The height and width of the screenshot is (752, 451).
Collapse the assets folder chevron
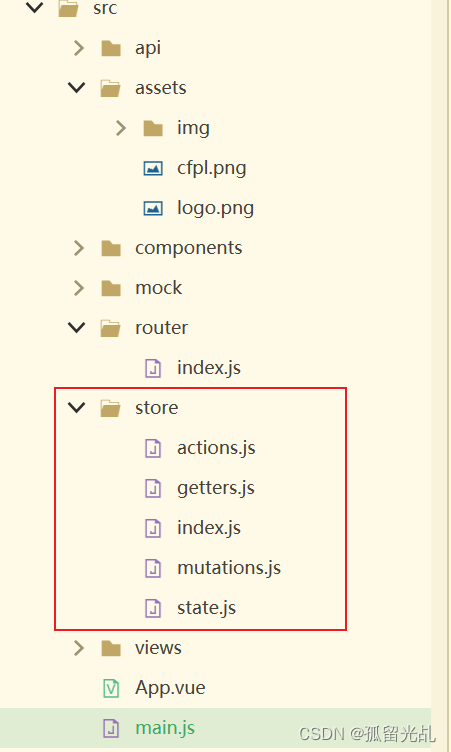[77, 88]
